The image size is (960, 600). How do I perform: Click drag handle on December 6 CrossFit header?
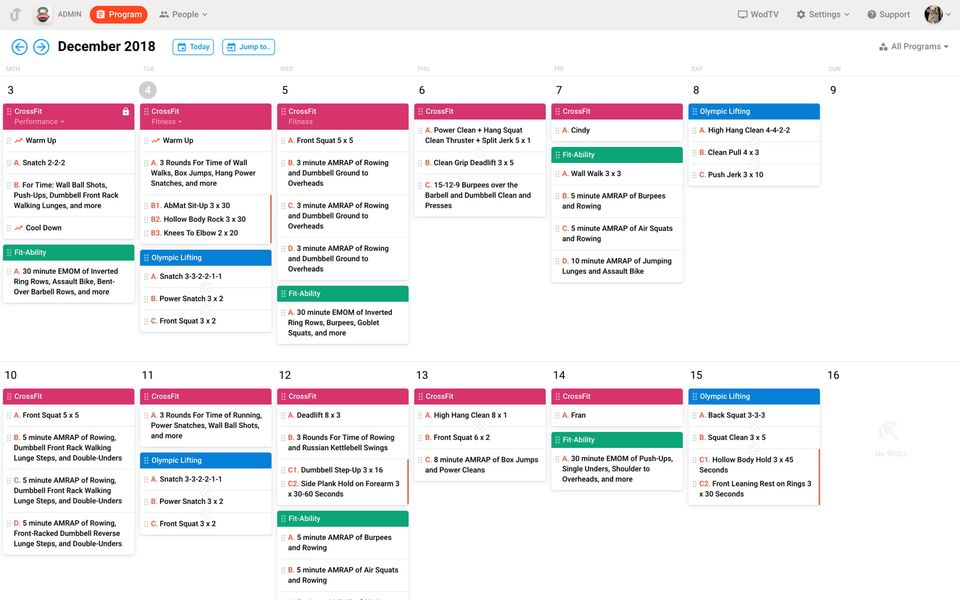point(420,111)
